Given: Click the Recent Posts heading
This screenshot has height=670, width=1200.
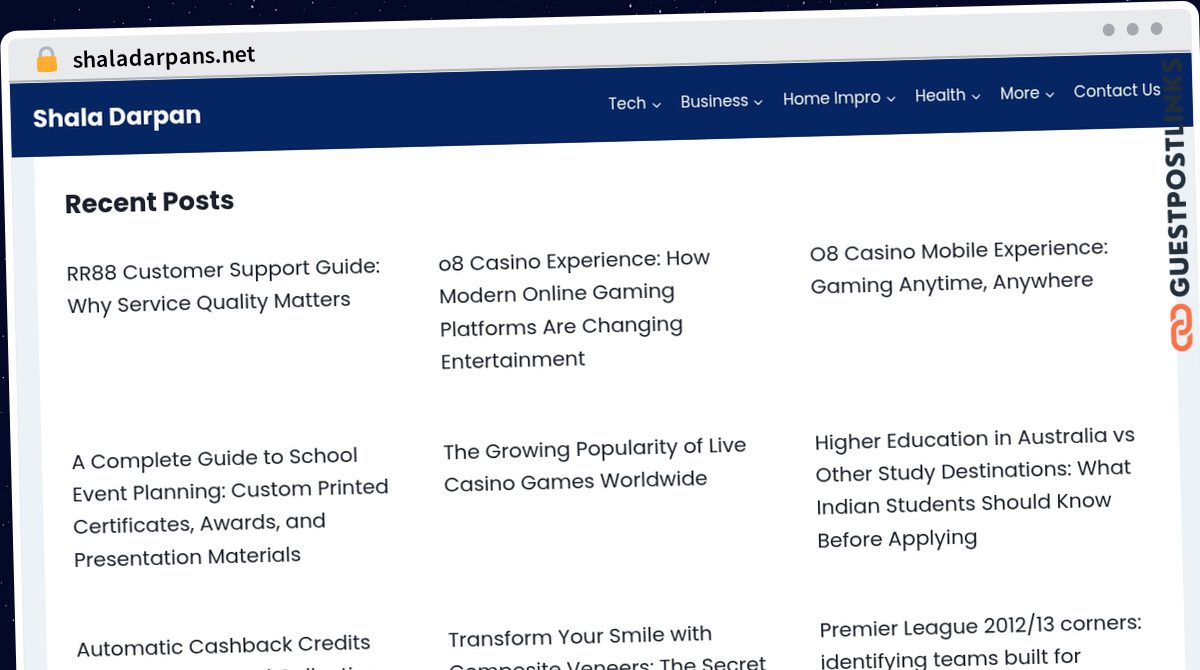Looking at the screenshot, I should (x=149, y=202).
